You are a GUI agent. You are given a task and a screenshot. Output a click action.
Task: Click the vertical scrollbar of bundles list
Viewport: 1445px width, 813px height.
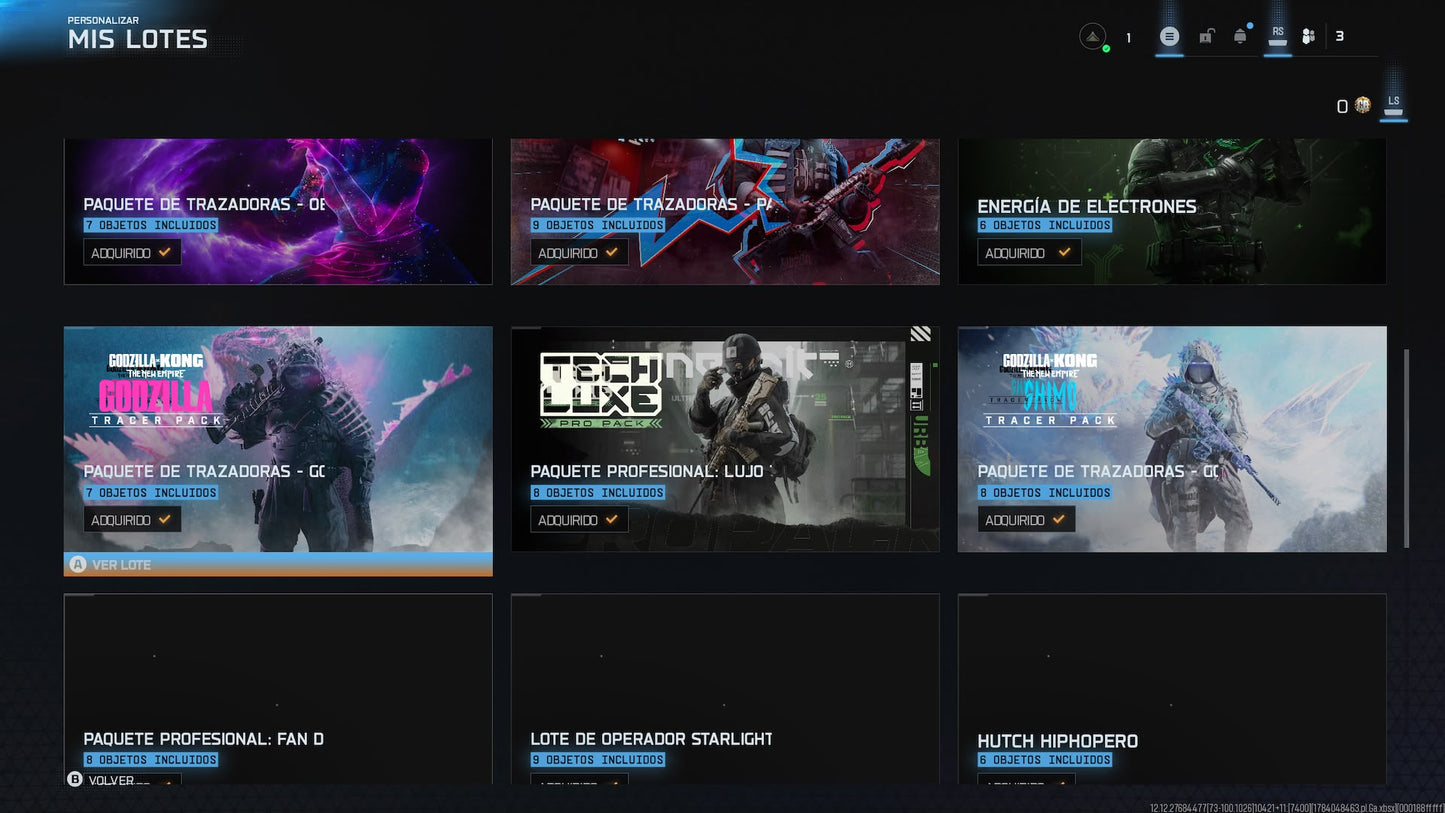tap(1406, 448)
